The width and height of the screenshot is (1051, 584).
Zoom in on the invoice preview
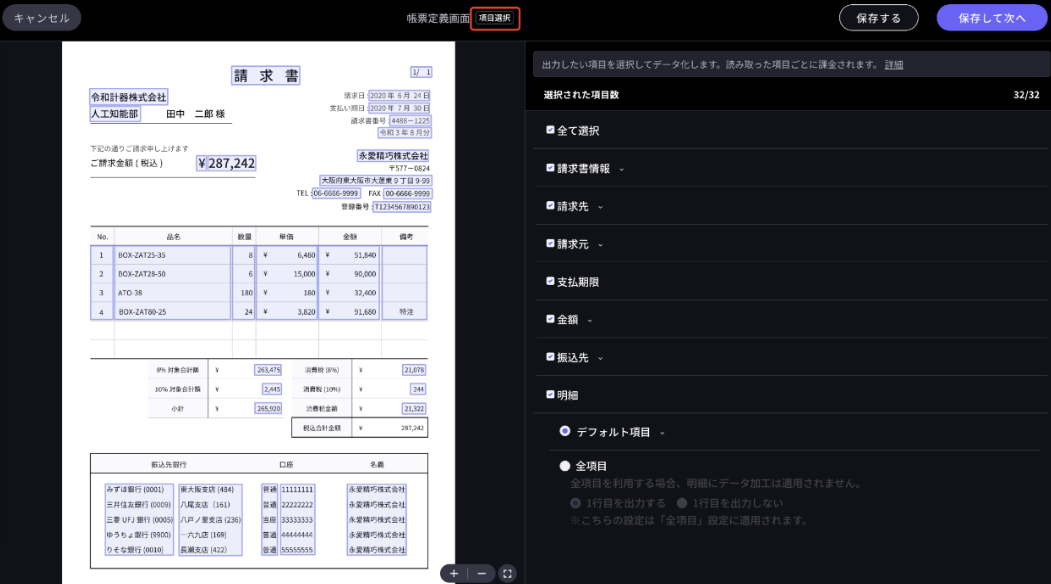(454, 573)
